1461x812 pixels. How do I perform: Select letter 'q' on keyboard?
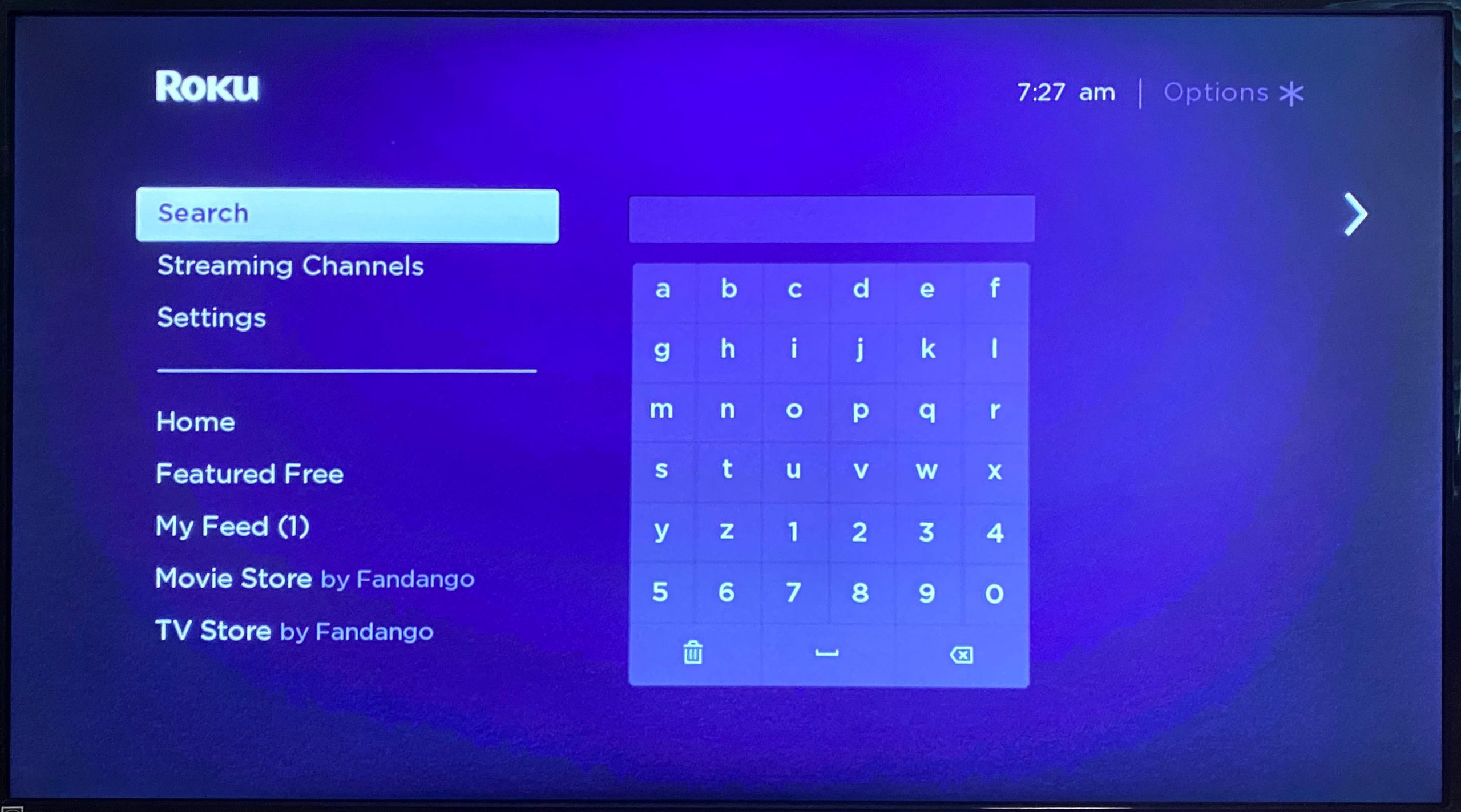pyautogui.click(x=925, y=410)
